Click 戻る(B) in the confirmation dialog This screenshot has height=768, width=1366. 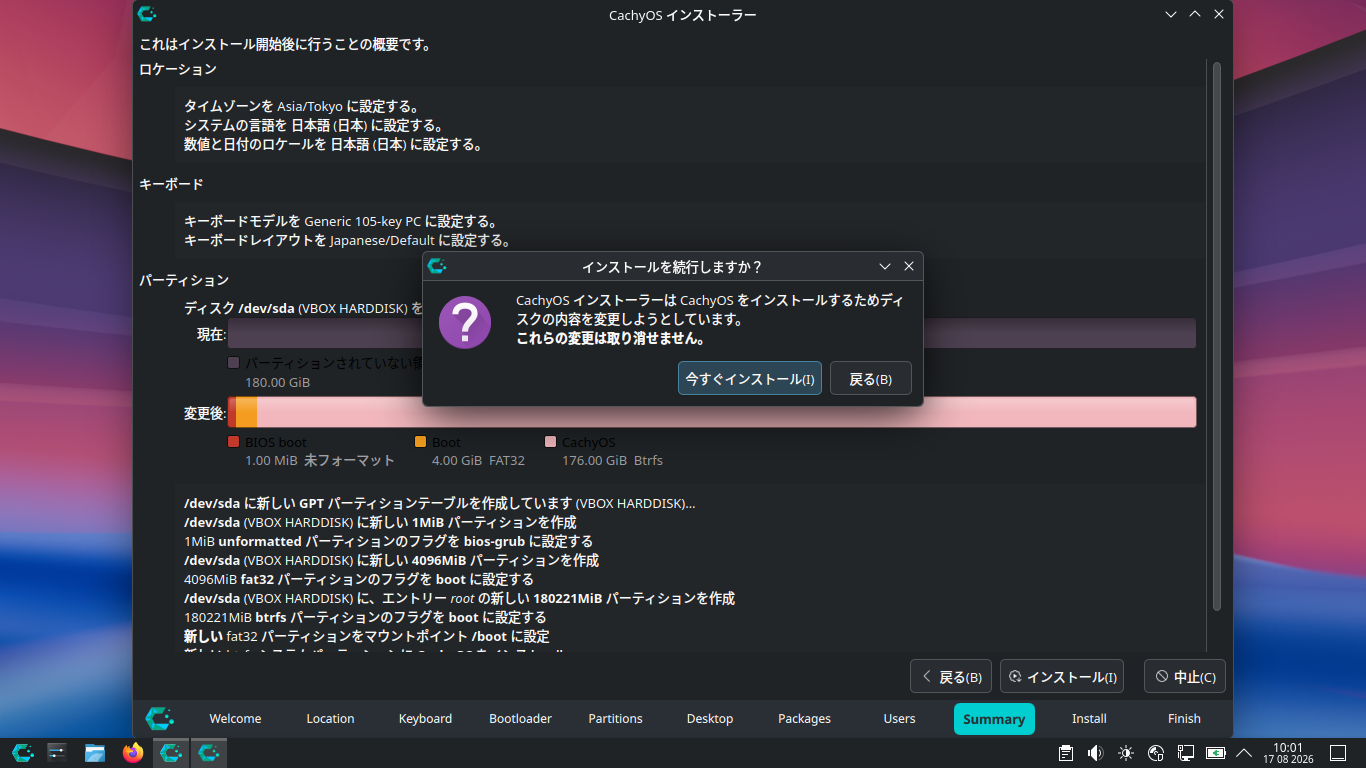(x=871, y=378)
